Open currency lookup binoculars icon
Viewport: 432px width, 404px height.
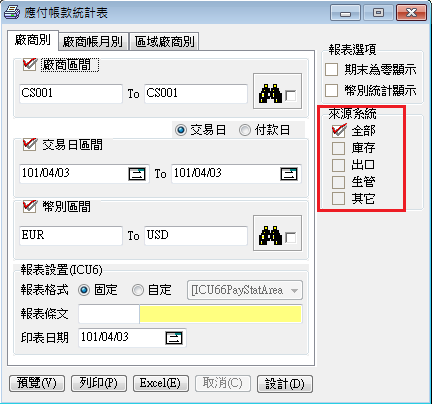coord(270,235)
